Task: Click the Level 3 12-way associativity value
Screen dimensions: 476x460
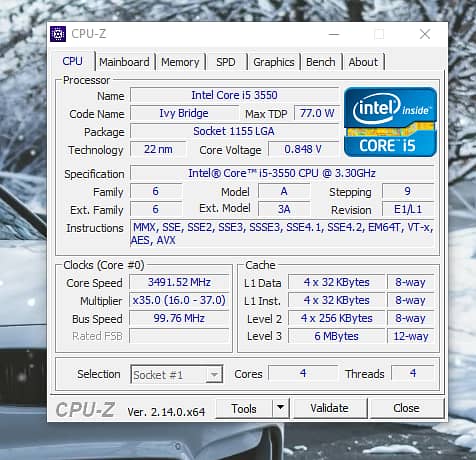Action: (x=411, y=336)
